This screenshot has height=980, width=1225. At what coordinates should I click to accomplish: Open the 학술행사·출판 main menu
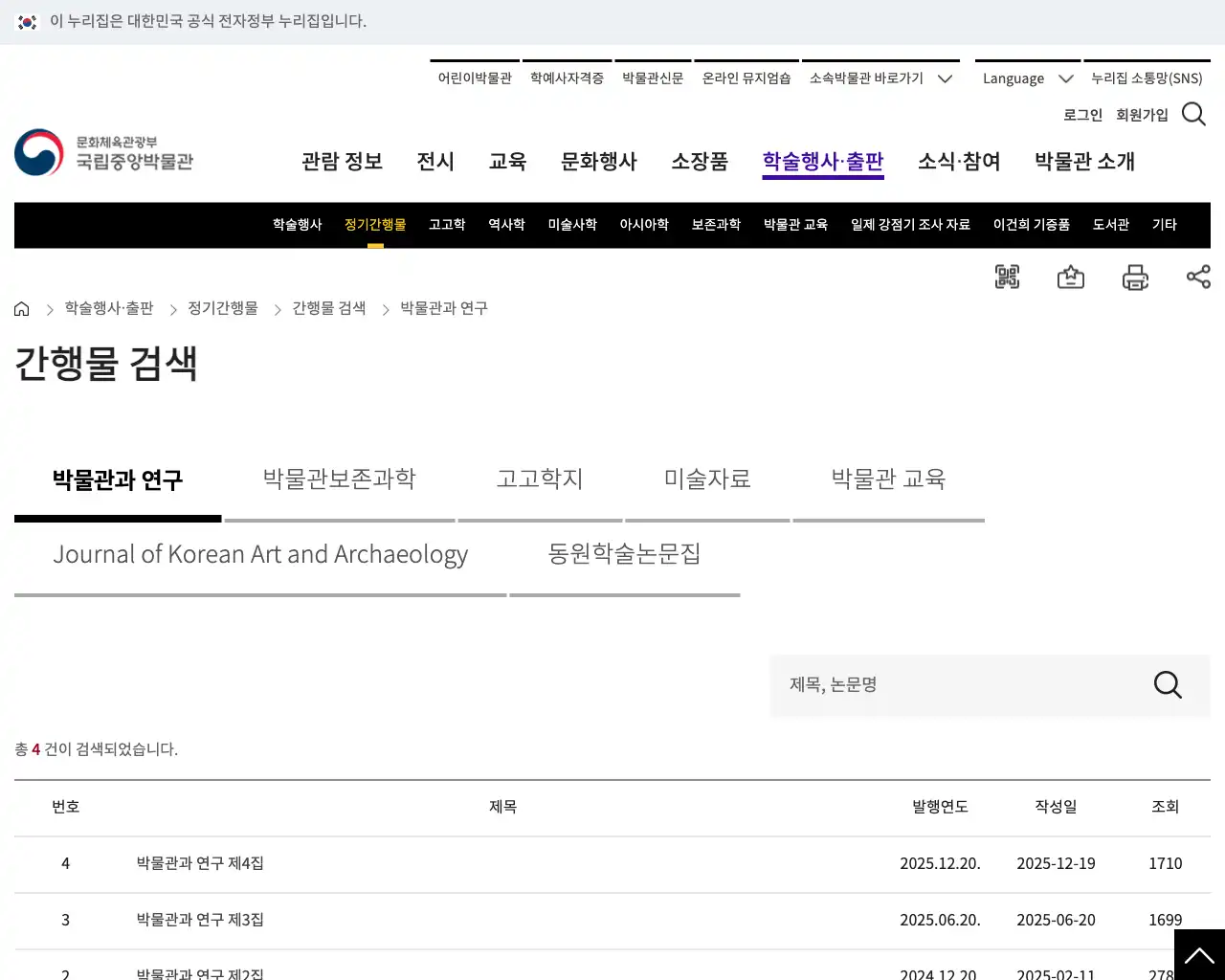click(823, 162)
